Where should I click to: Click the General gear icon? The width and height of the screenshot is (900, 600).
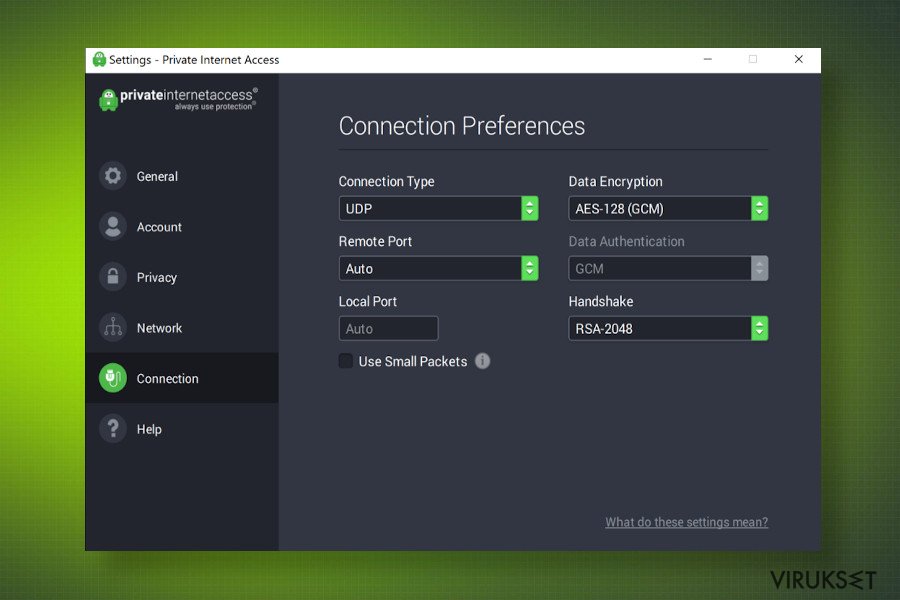point(113,176)
